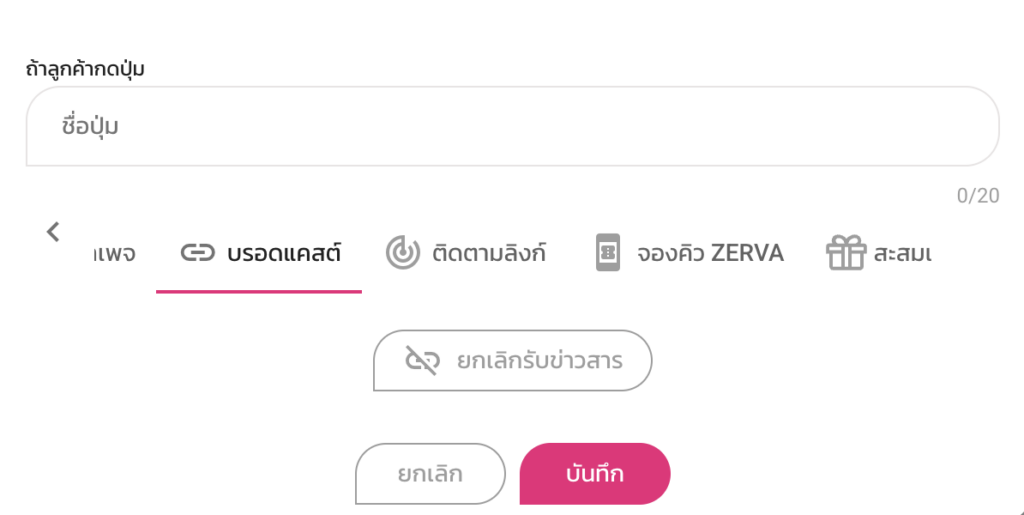The height and width of the screenshot is (515, 1024).
Task: Click the 0/20 character counter
Action: coord(977,195)
